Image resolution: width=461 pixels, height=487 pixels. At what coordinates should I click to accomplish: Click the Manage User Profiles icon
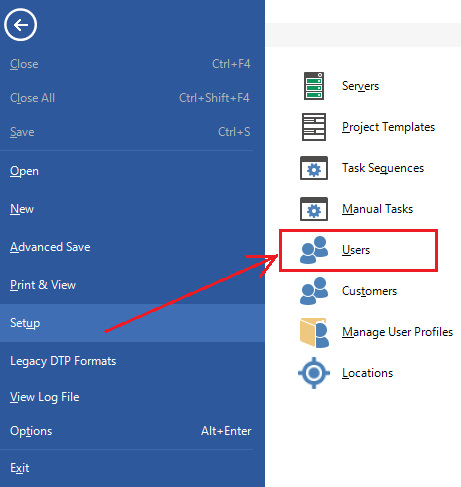click(x=314, y=332)
